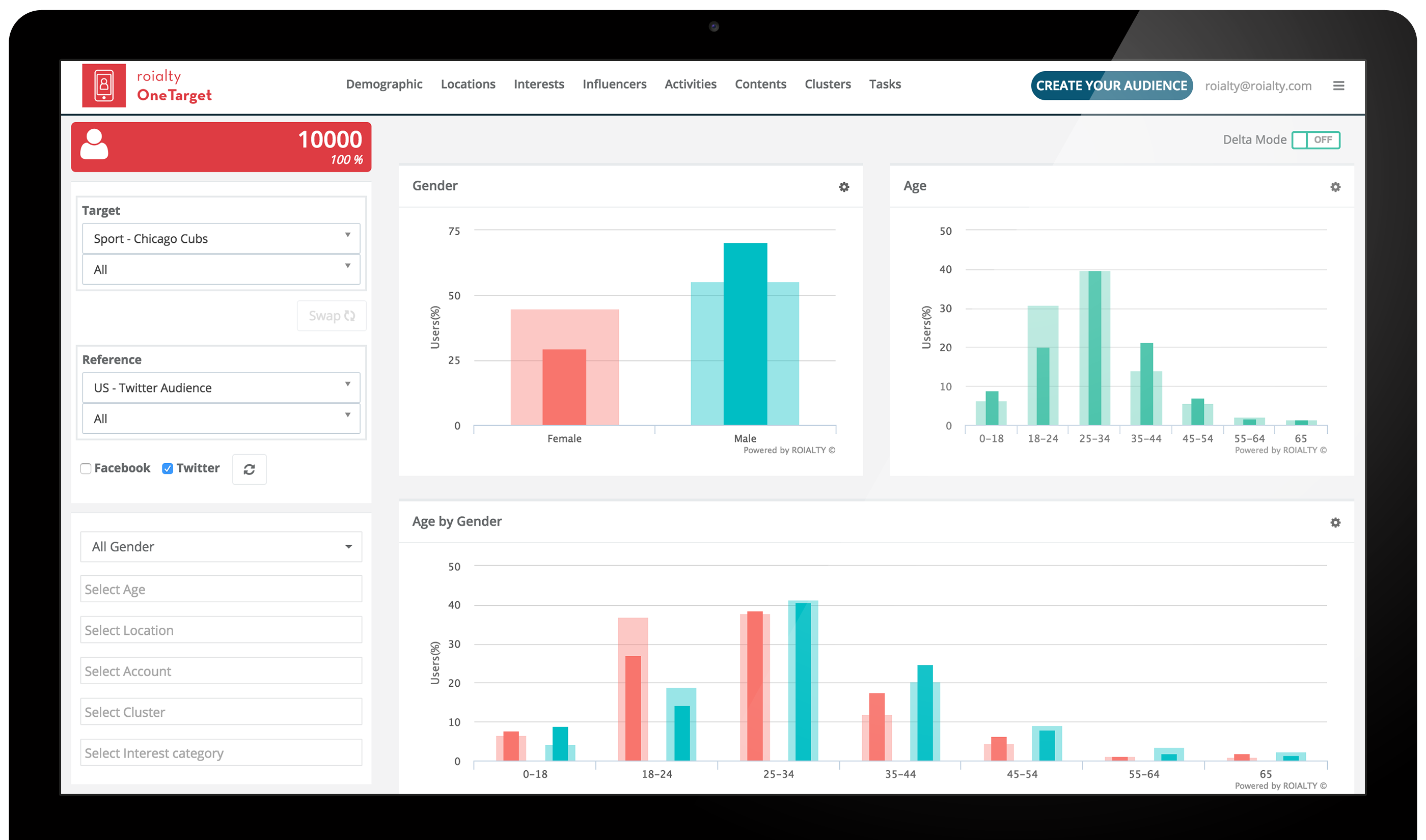The width and height of the screenshot is (1426, 840).
Task: Open the Interests section
Action: click(538, 85)
